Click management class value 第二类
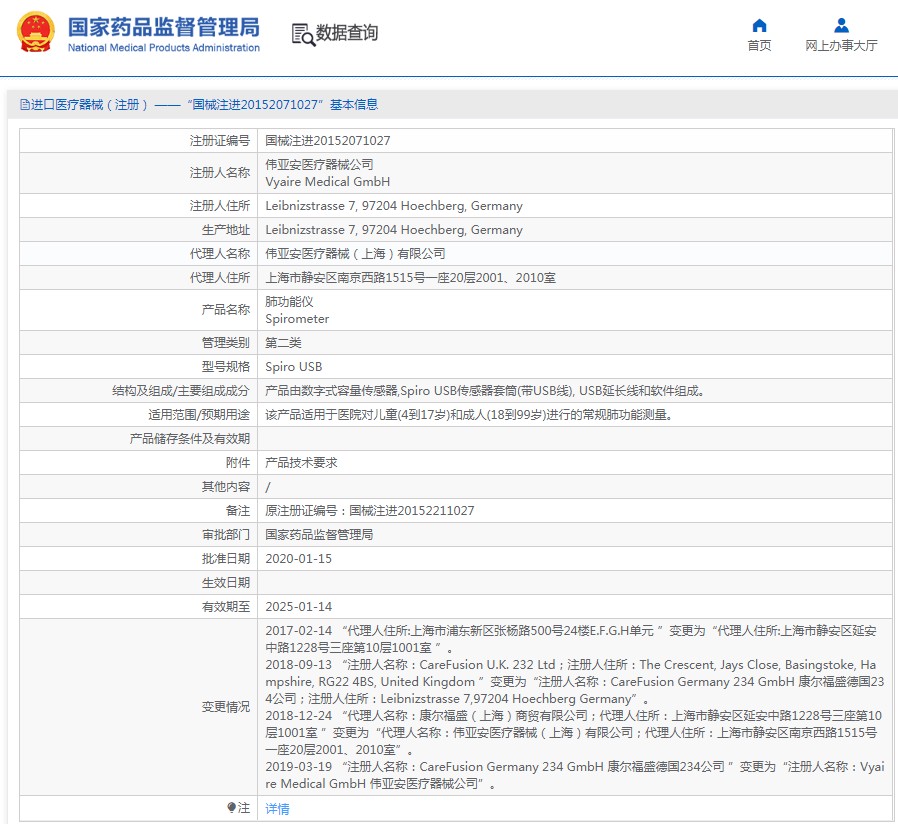This screenshot has height=824, width=898. [283, 342]
